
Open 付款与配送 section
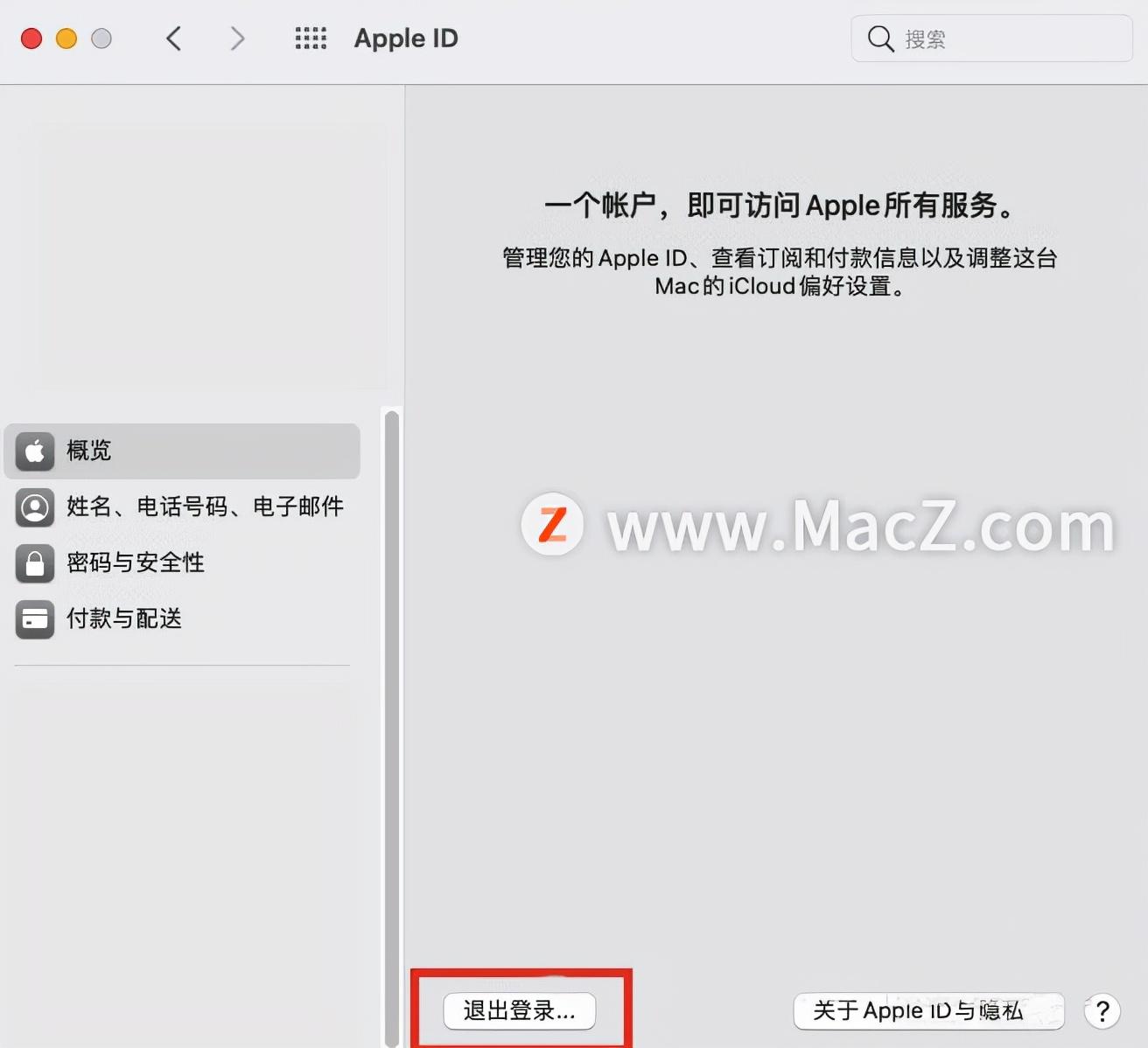click(182, 619)
